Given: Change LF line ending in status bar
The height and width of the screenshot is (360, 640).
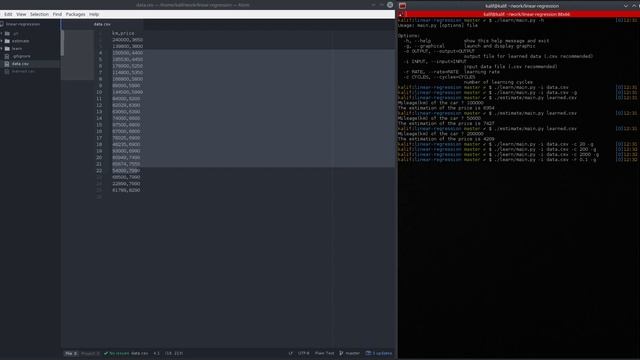Looking at the screenshot, I should [x=291, y=353].
